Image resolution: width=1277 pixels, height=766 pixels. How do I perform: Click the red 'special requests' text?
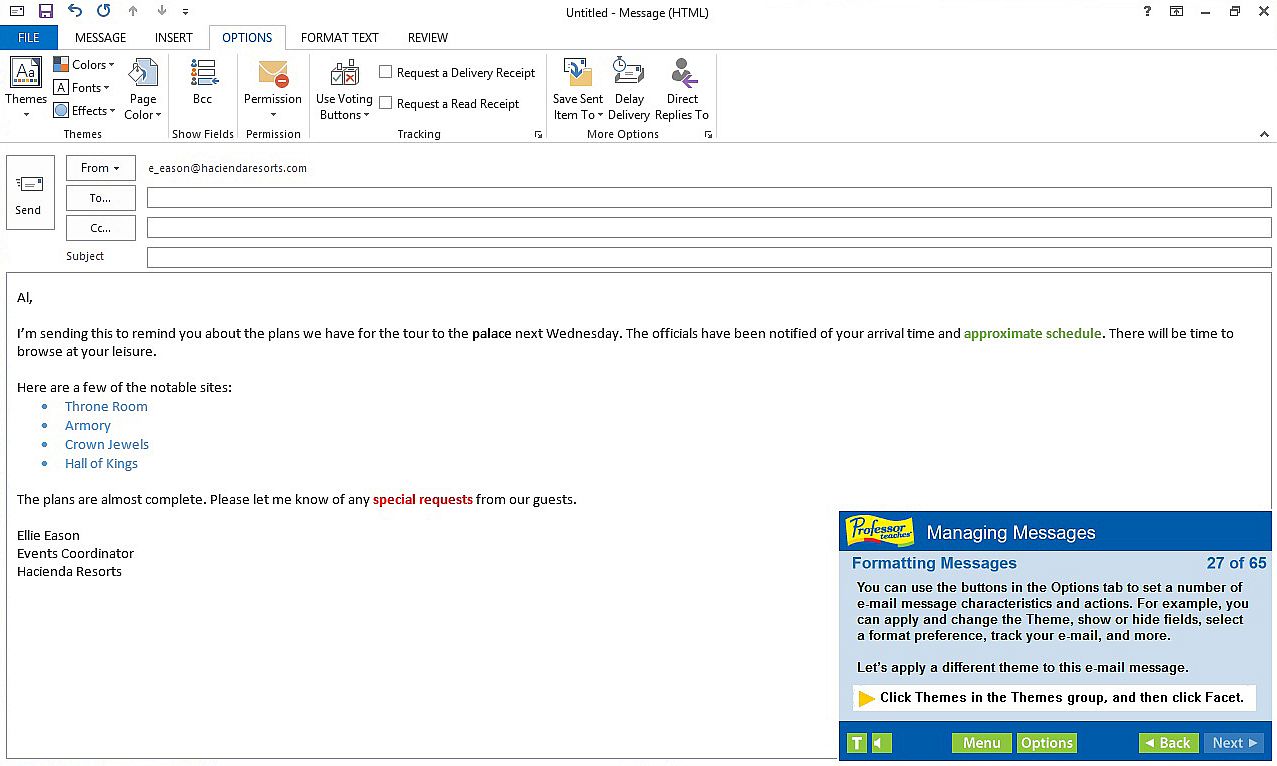pos(423,499)
